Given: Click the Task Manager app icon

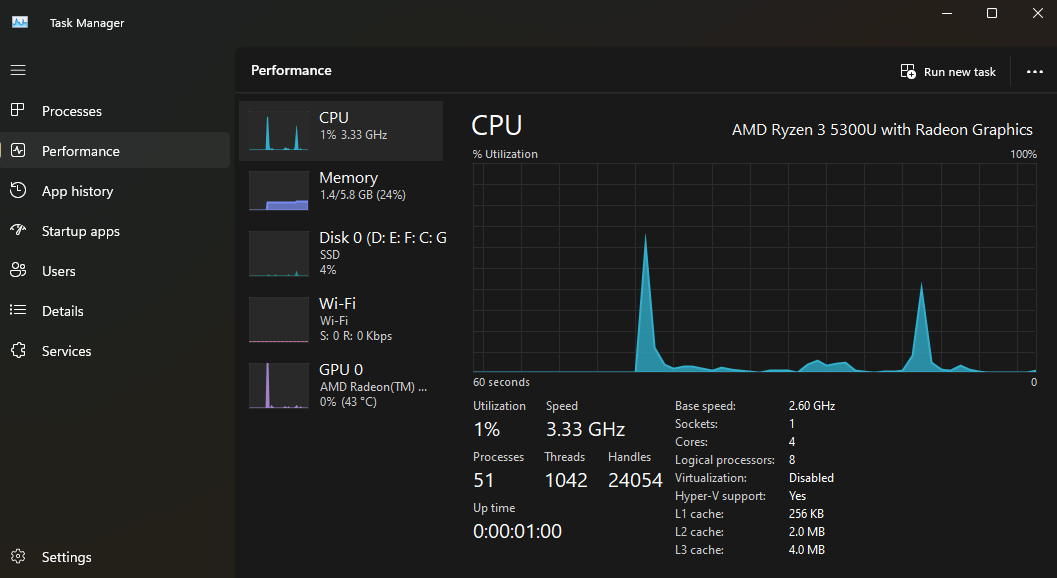Looking at the screenshot, I should tap(20, 22).
